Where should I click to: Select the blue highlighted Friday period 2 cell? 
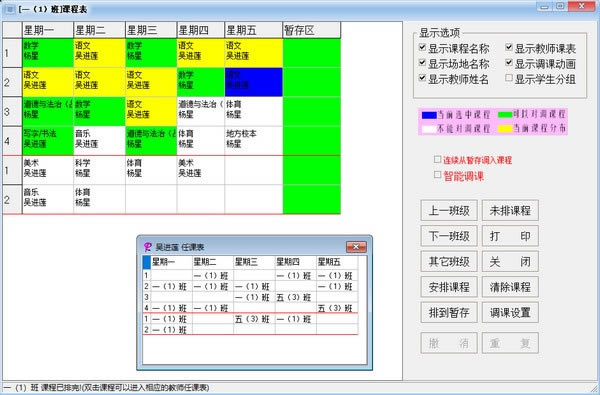[254, 82]
